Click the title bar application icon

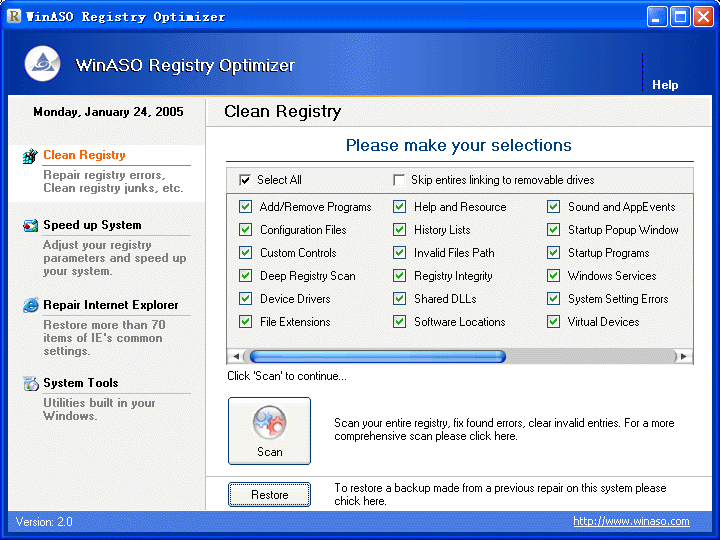pos(14,16)
